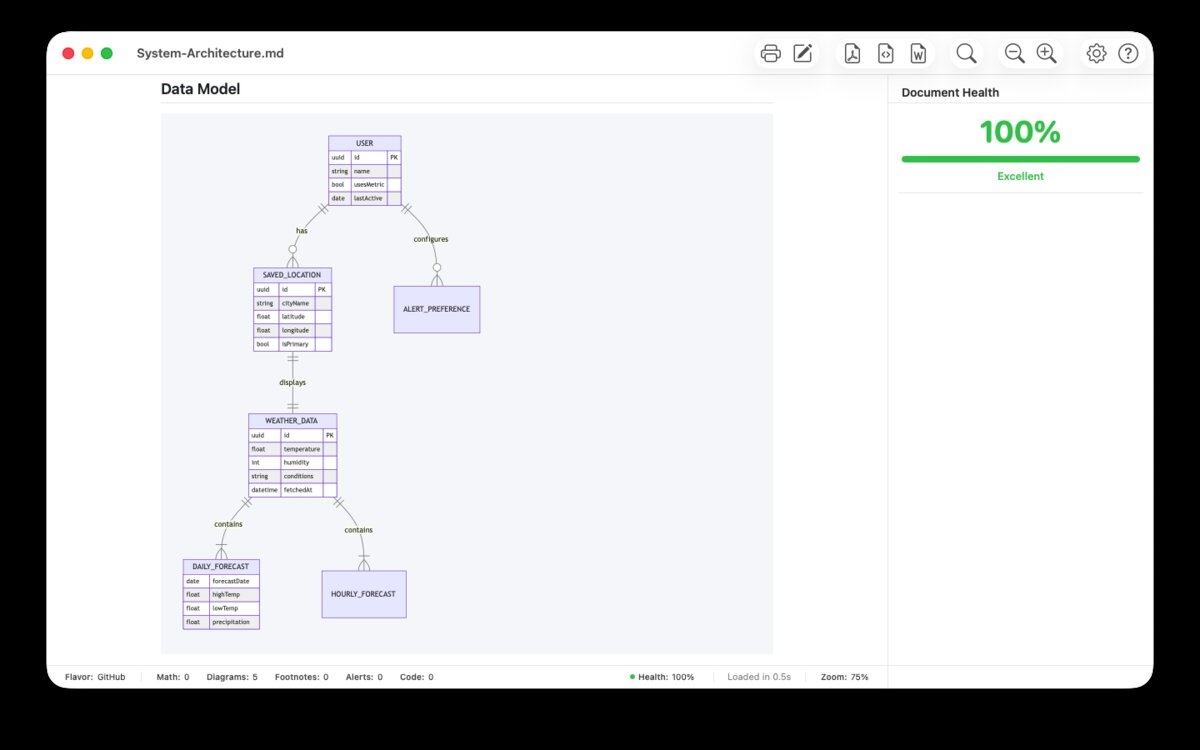Click the 100% Excellent health link

1020,132
